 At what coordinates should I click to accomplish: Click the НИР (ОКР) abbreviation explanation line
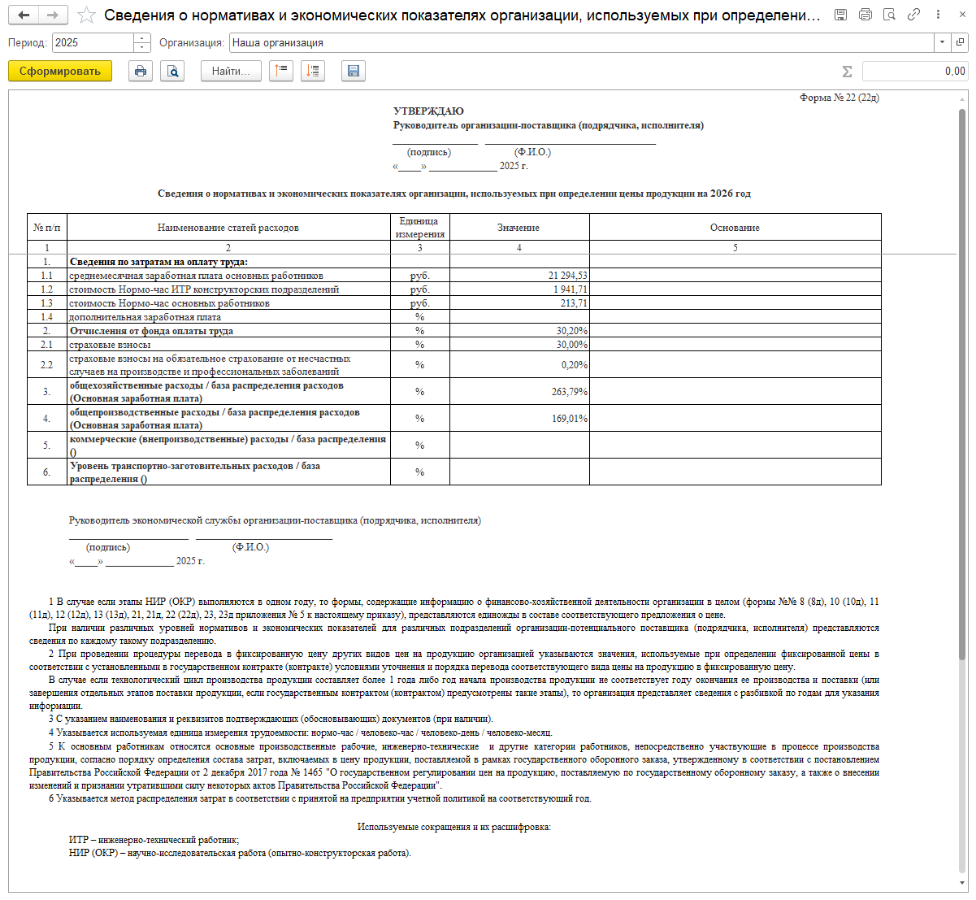[240, 853]
